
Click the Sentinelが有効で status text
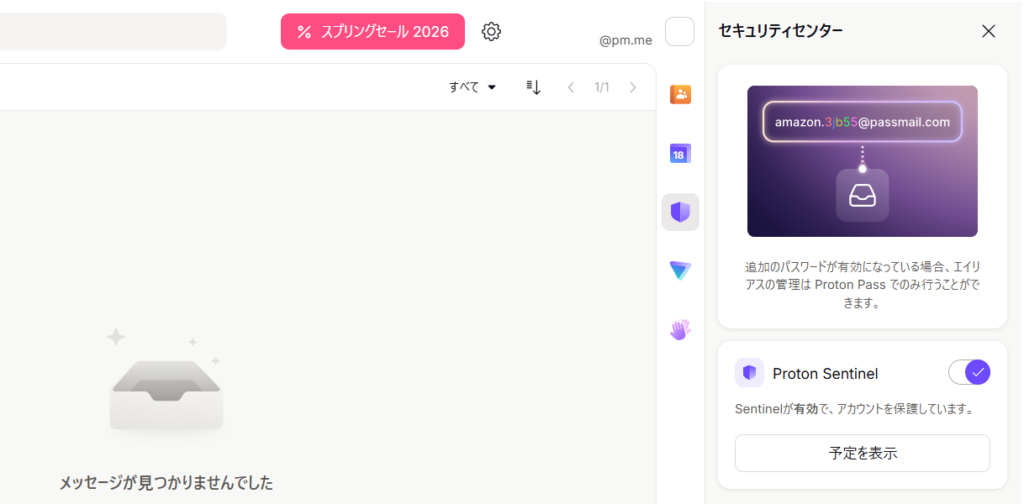point(855,409)
